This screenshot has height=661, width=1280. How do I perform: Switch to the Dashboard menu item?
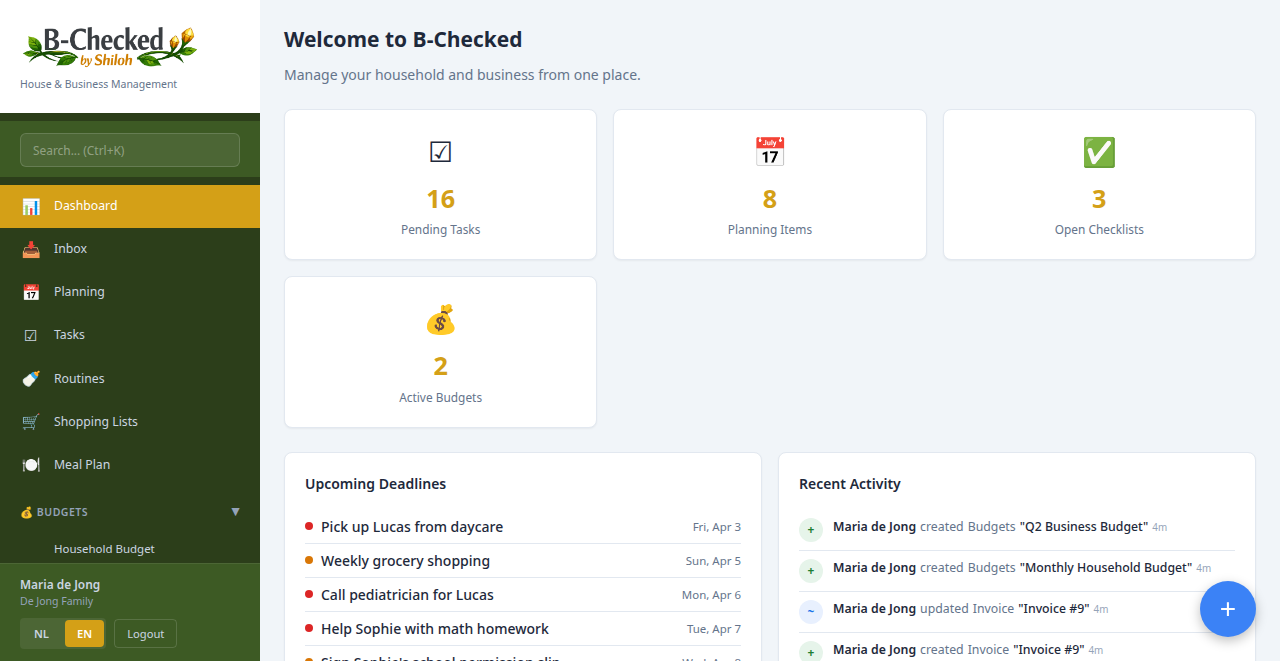(85, 205)
